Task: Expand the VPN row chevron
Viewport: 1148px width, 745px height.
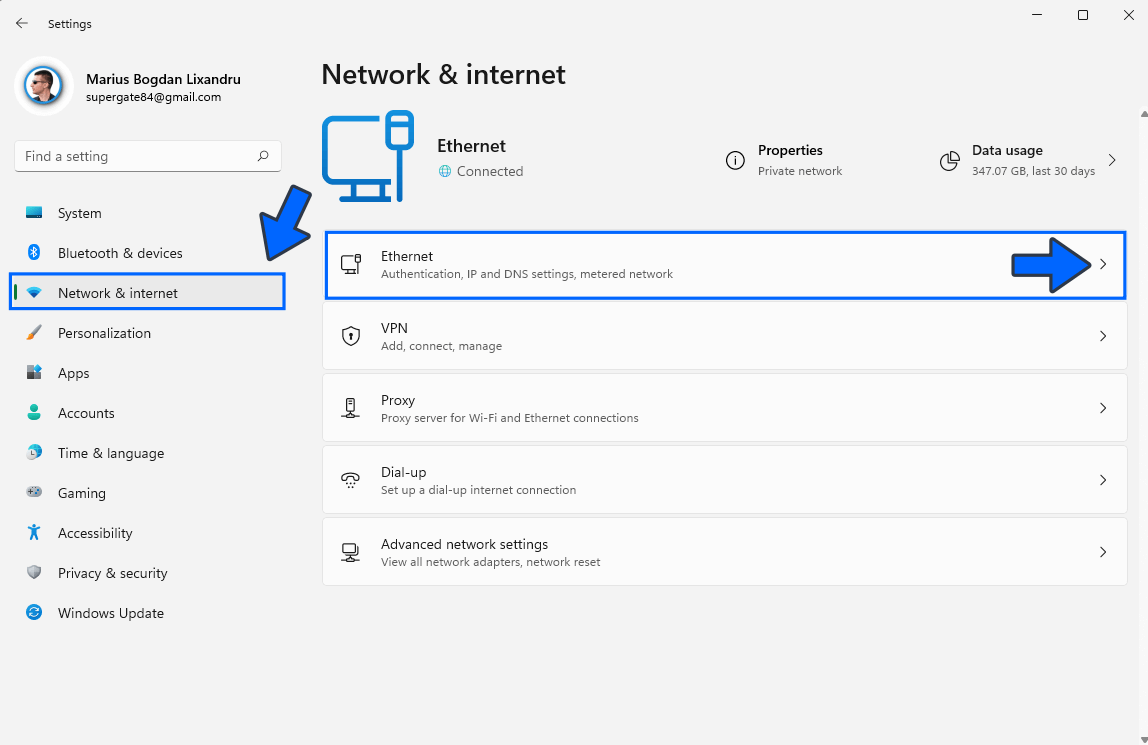Action: click(1103, 336)
